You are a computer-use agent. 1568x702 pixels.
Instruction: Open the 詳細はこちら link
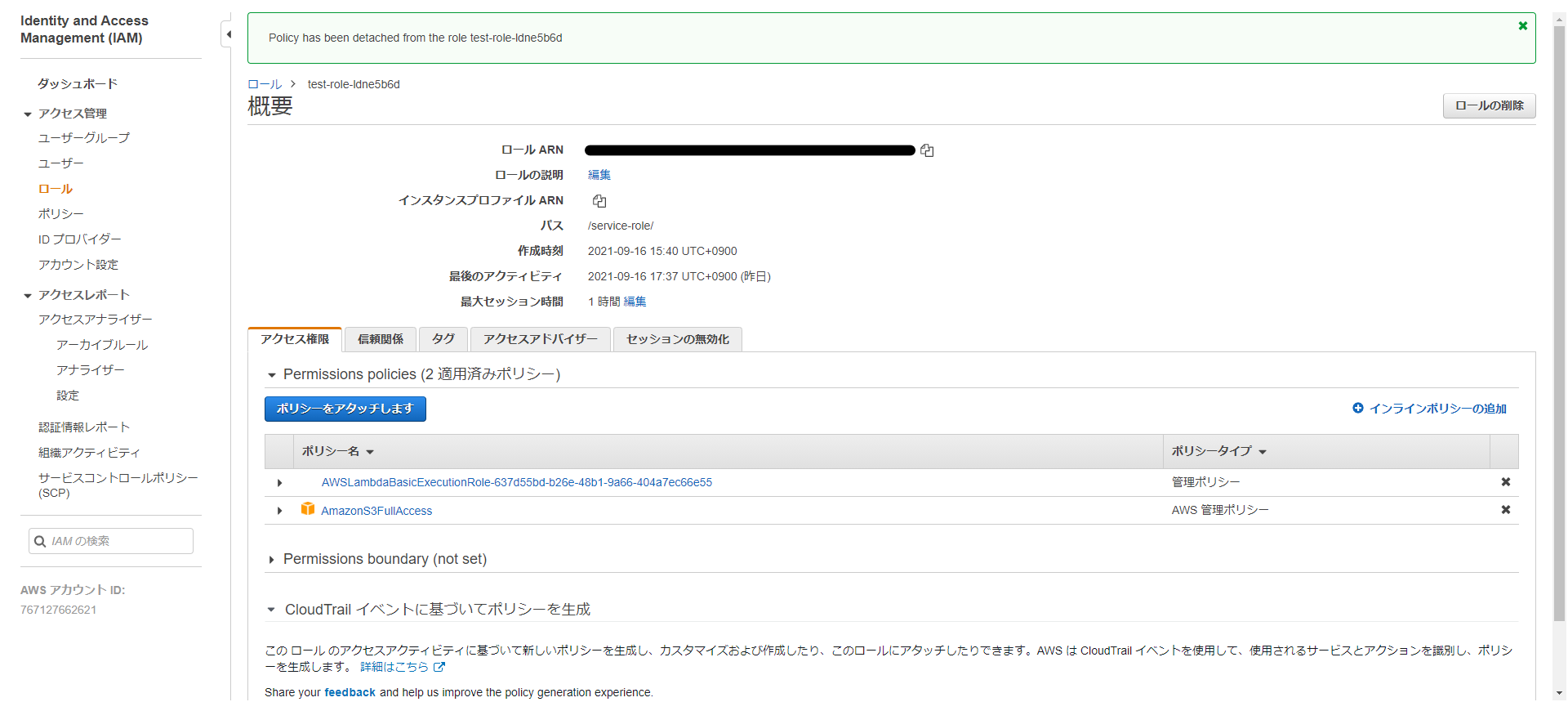[394, 667]
